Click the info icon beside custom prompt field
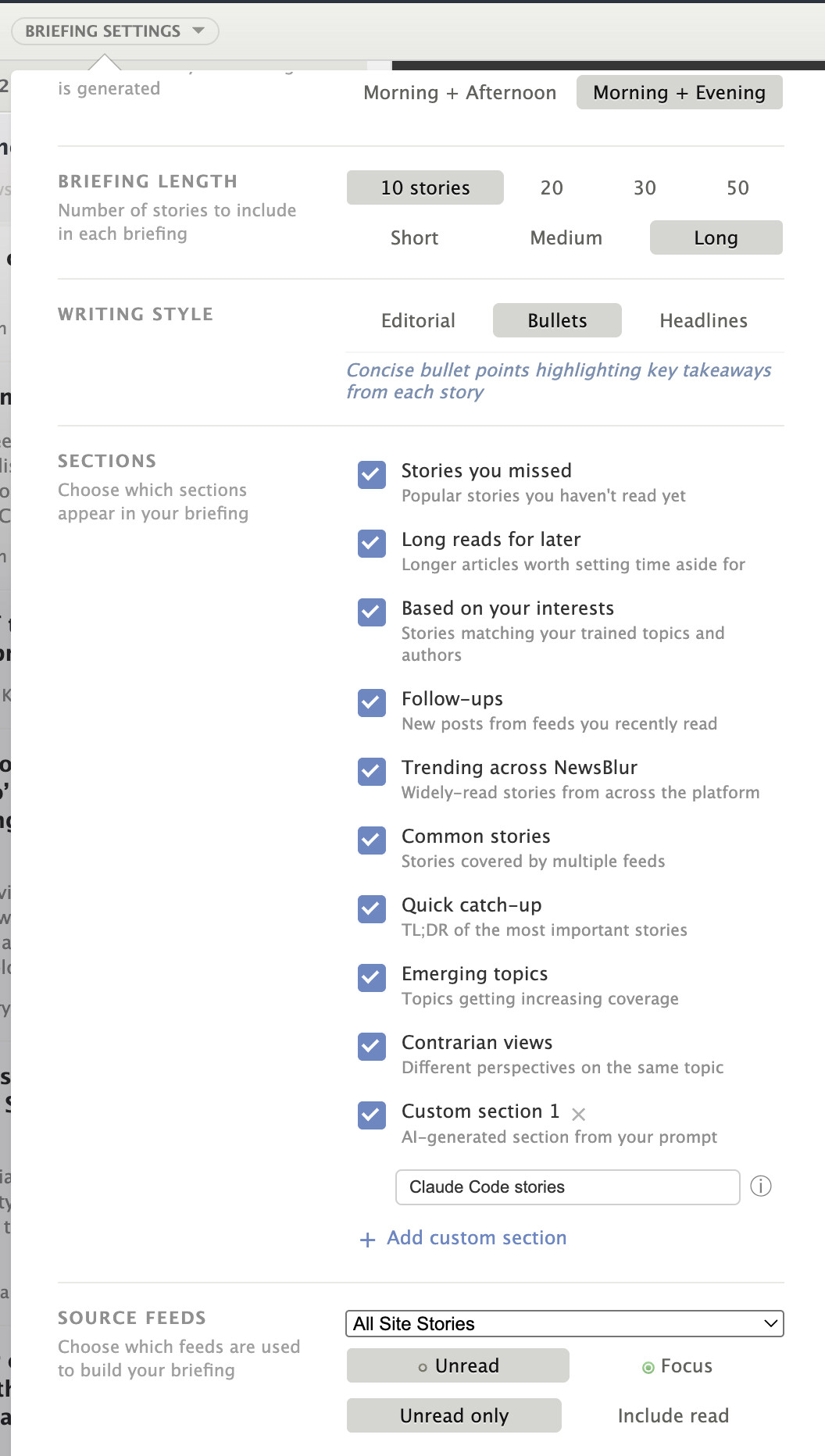This screenshot has height=1456, width=825. pyautogui.click(x=760, y=1187)
